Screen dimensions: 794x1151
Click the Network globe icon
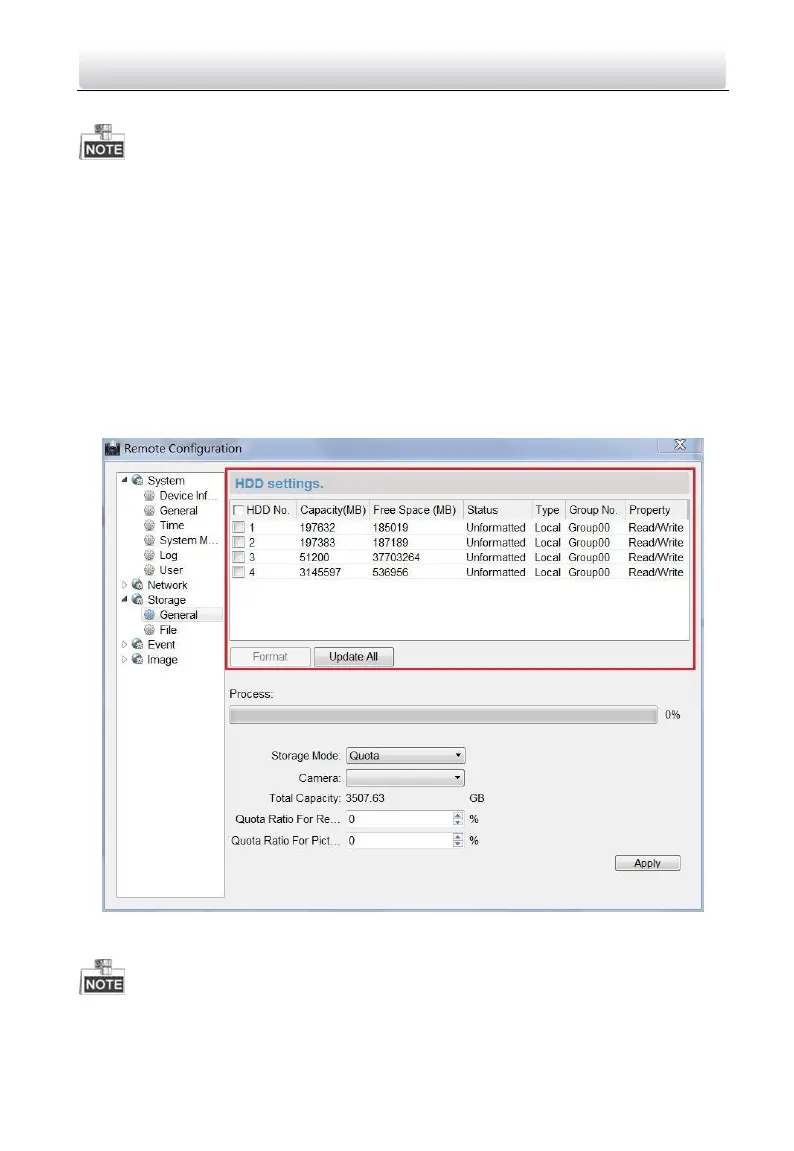click(x=137, y=585)
